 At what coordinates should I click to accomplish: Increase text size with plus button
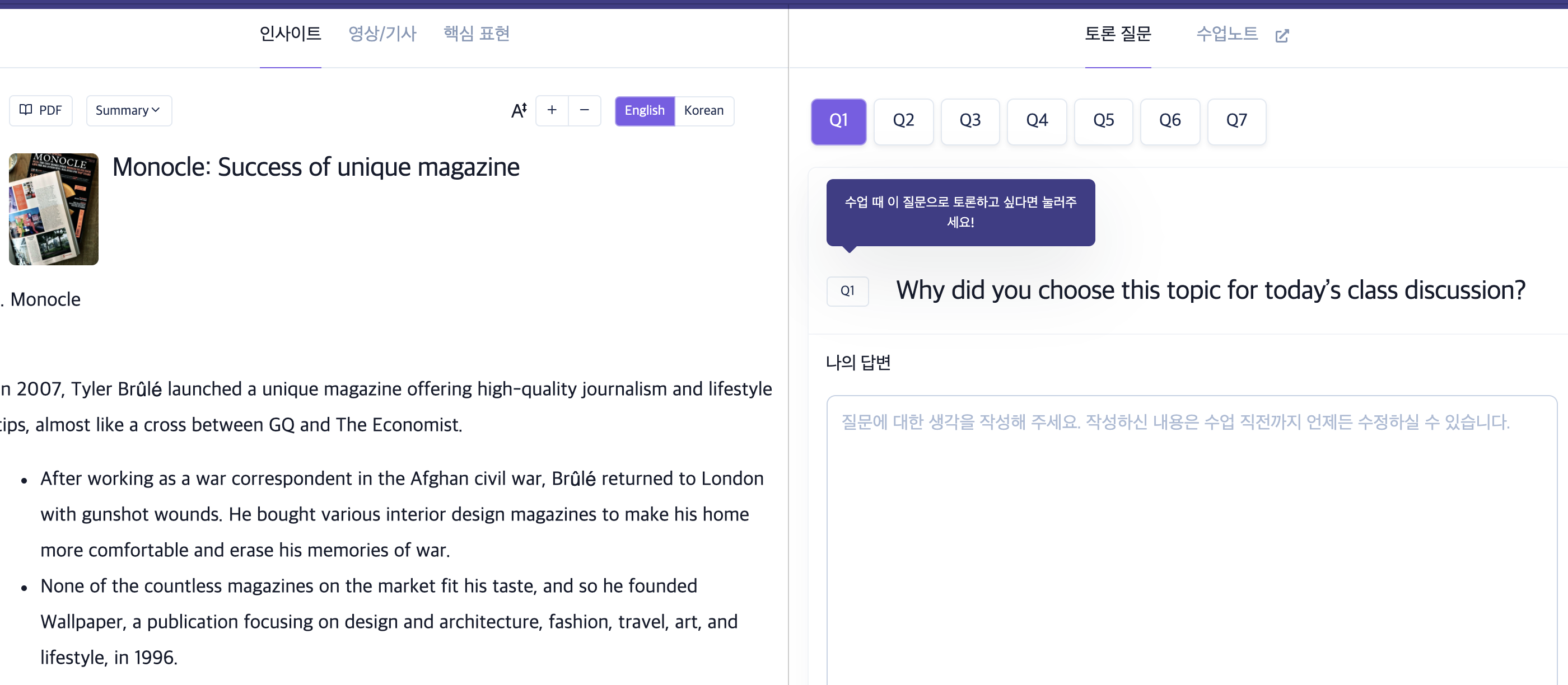552,110
